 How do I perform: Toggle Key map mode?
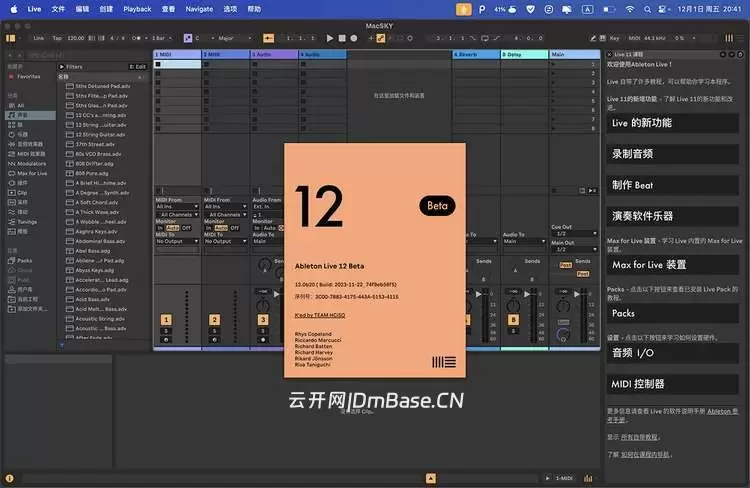tap(615, 38)
